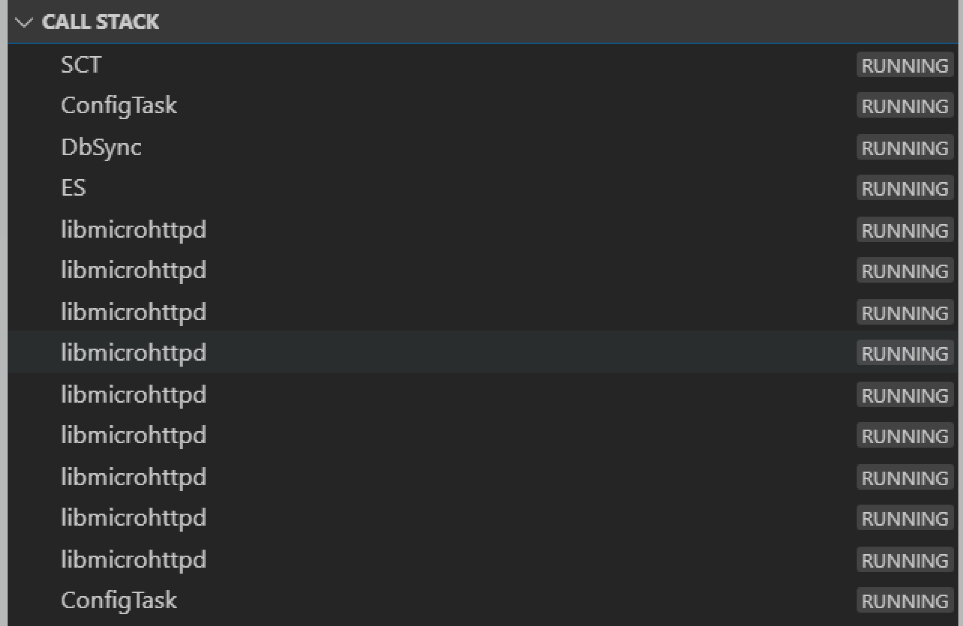Screen dimensions: 963x626
Task: Click the RUNNING badge on the top ConfigTask
Action: coord(903,106)
